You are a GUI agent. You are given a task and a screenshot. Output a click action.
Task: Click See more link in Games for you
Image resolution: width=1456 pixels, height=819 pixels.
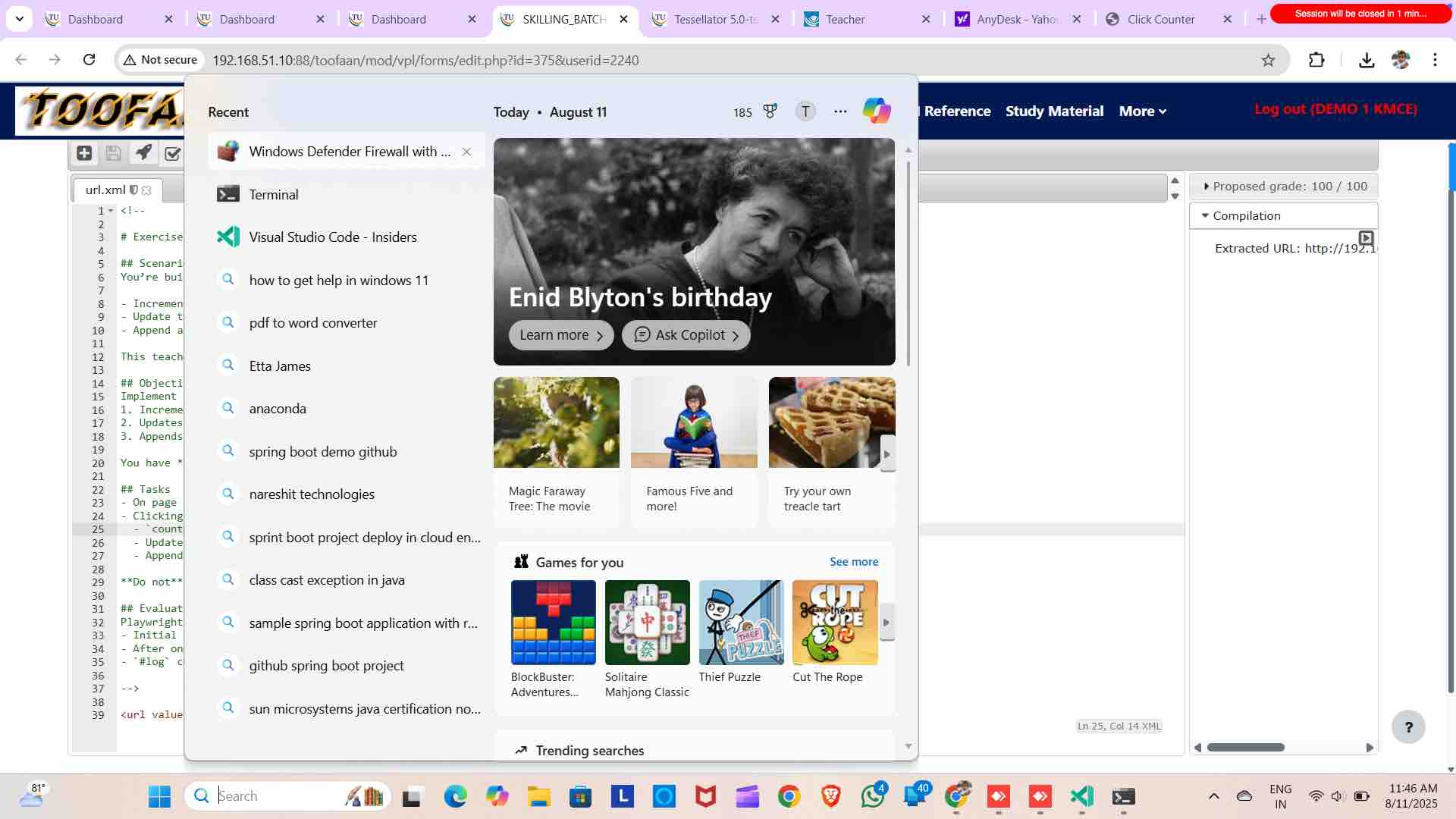click(x=854, y=562)
